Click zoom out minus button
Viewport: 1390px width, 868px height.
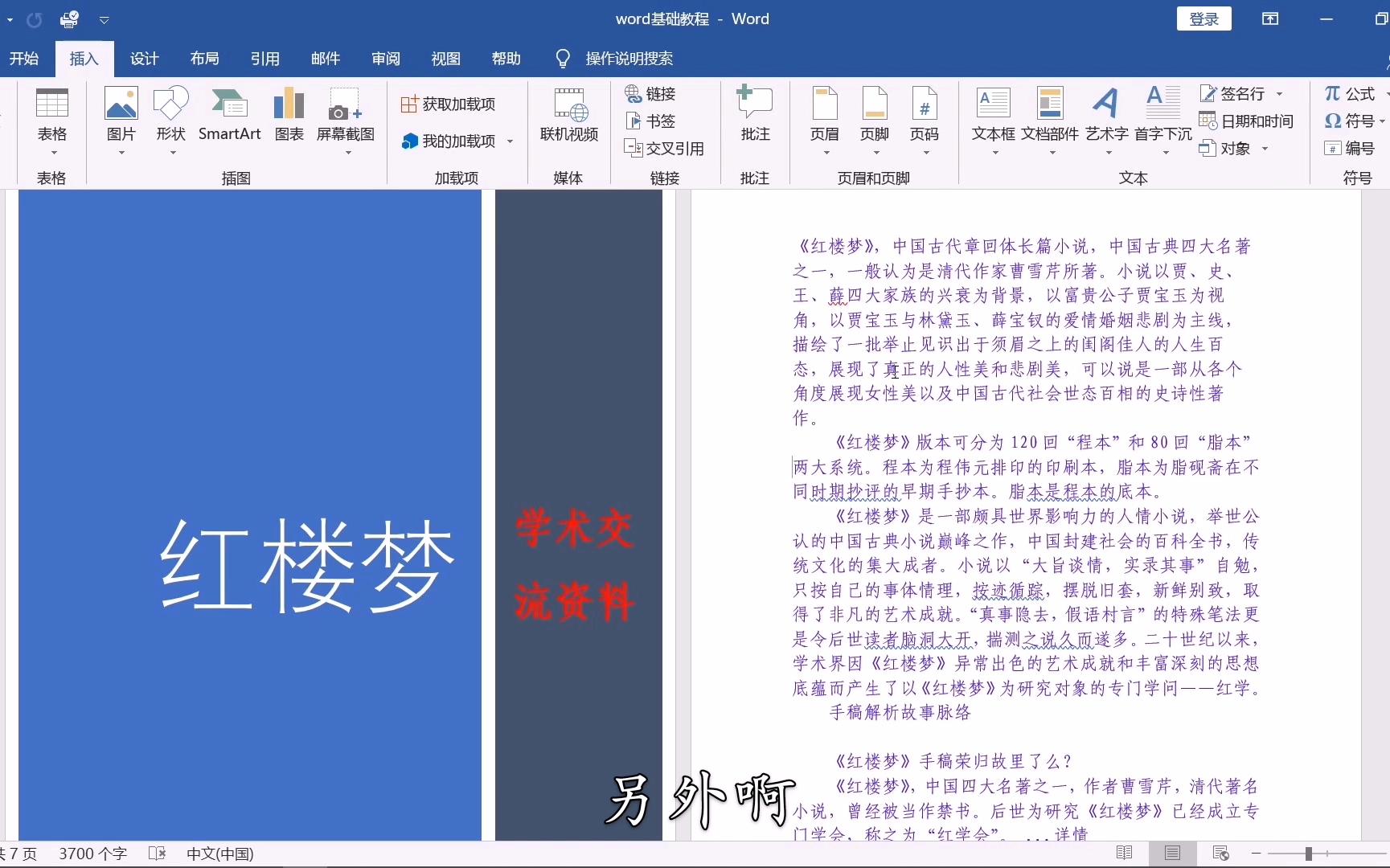pyautogui.click(x=1256, y=853)
